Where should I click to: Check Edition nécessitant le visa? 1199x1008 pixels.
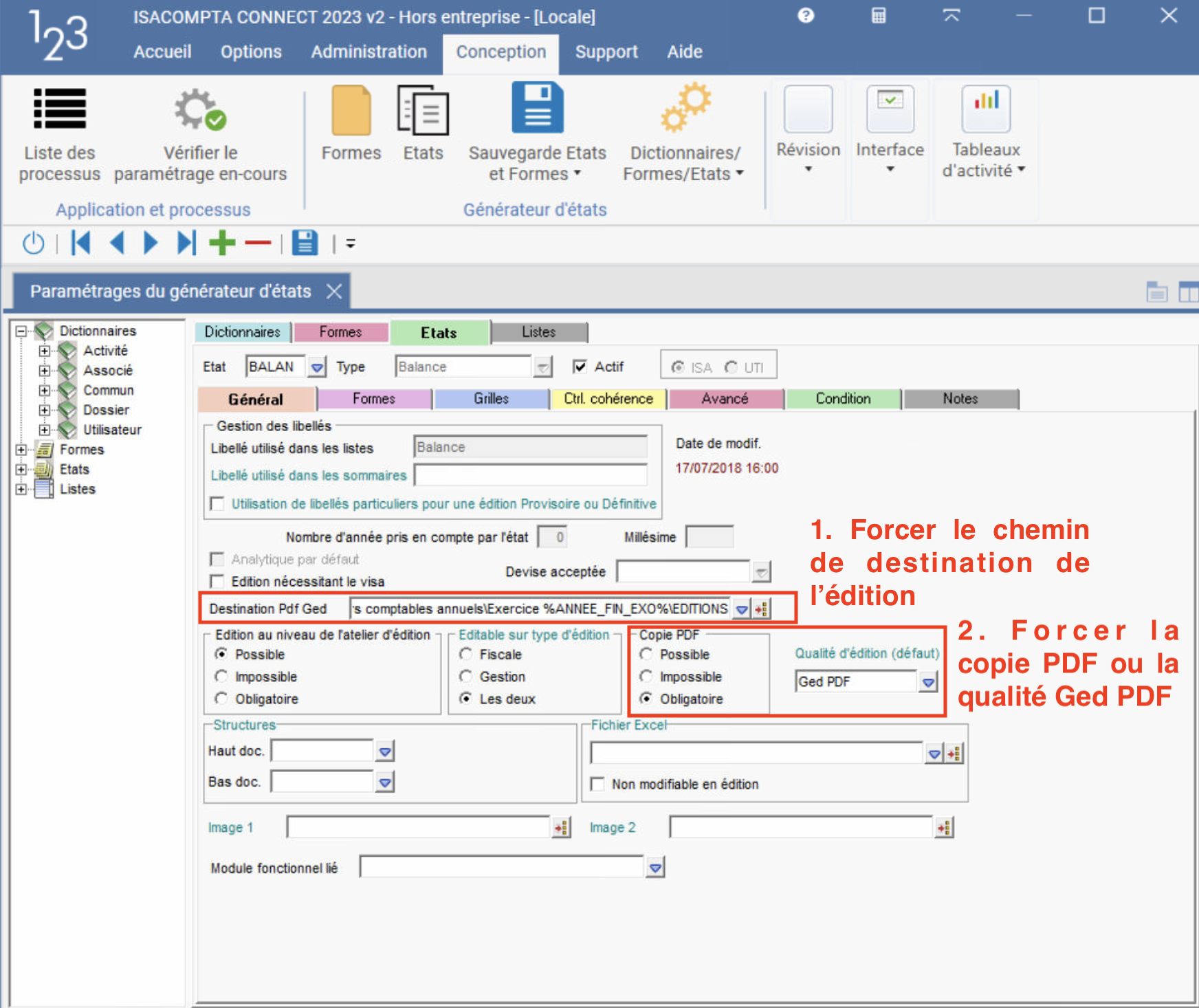(x=217, y=582)
